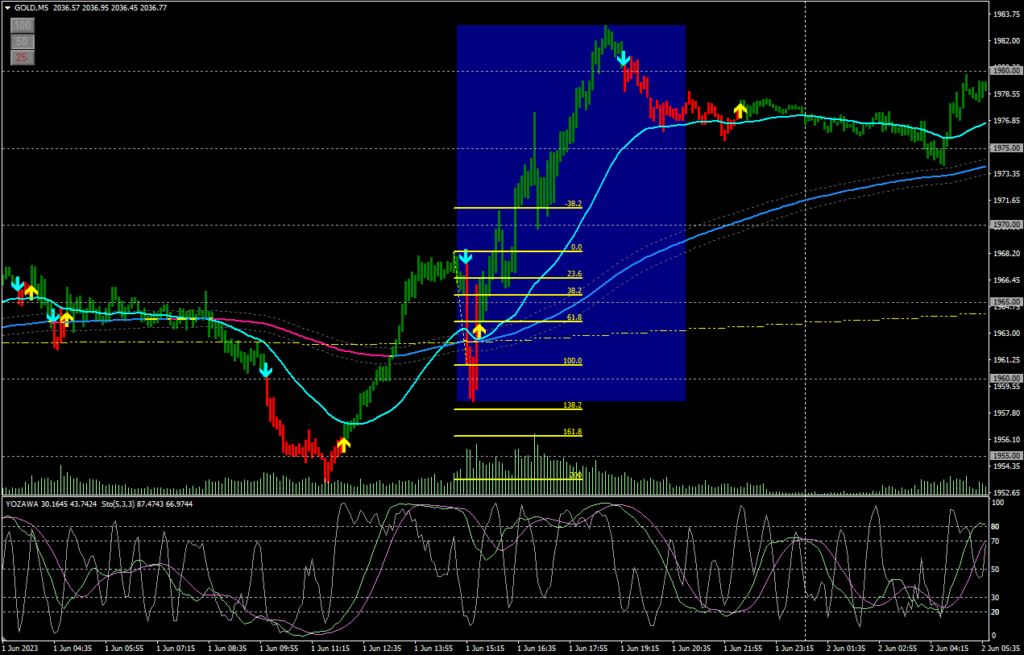
Task: Click the yellow up arrow at the lowest price bottom
Action: pos(344,444)
